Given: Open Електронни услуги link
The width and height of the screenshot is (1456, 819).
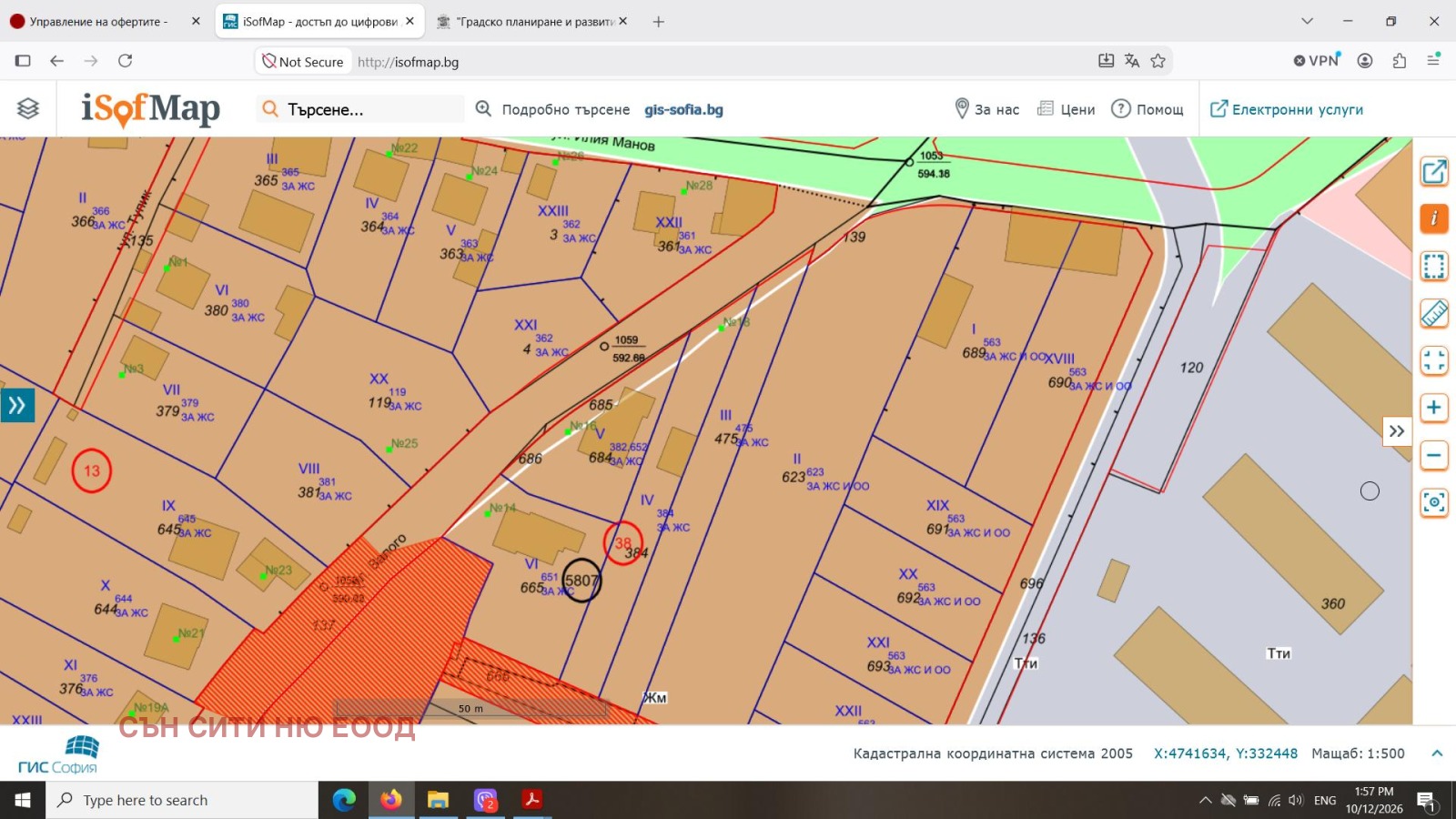Looking at the screenshot, I should pos(1287,109).
